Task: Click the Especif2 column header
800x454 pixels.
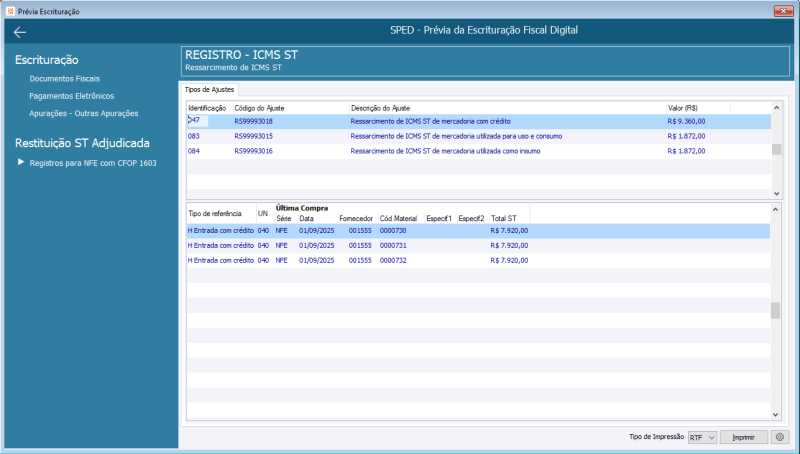Action: click(471, 218)
